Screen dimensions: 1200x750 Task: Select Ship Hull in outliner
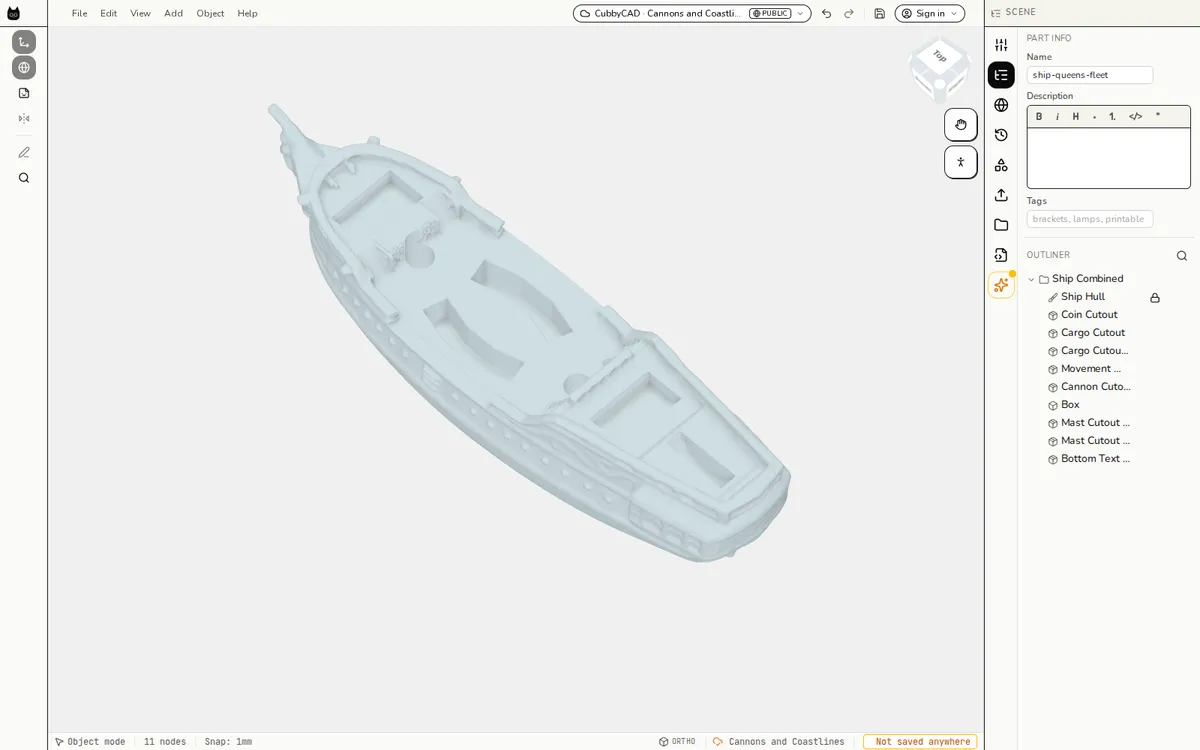[1083, 297]
